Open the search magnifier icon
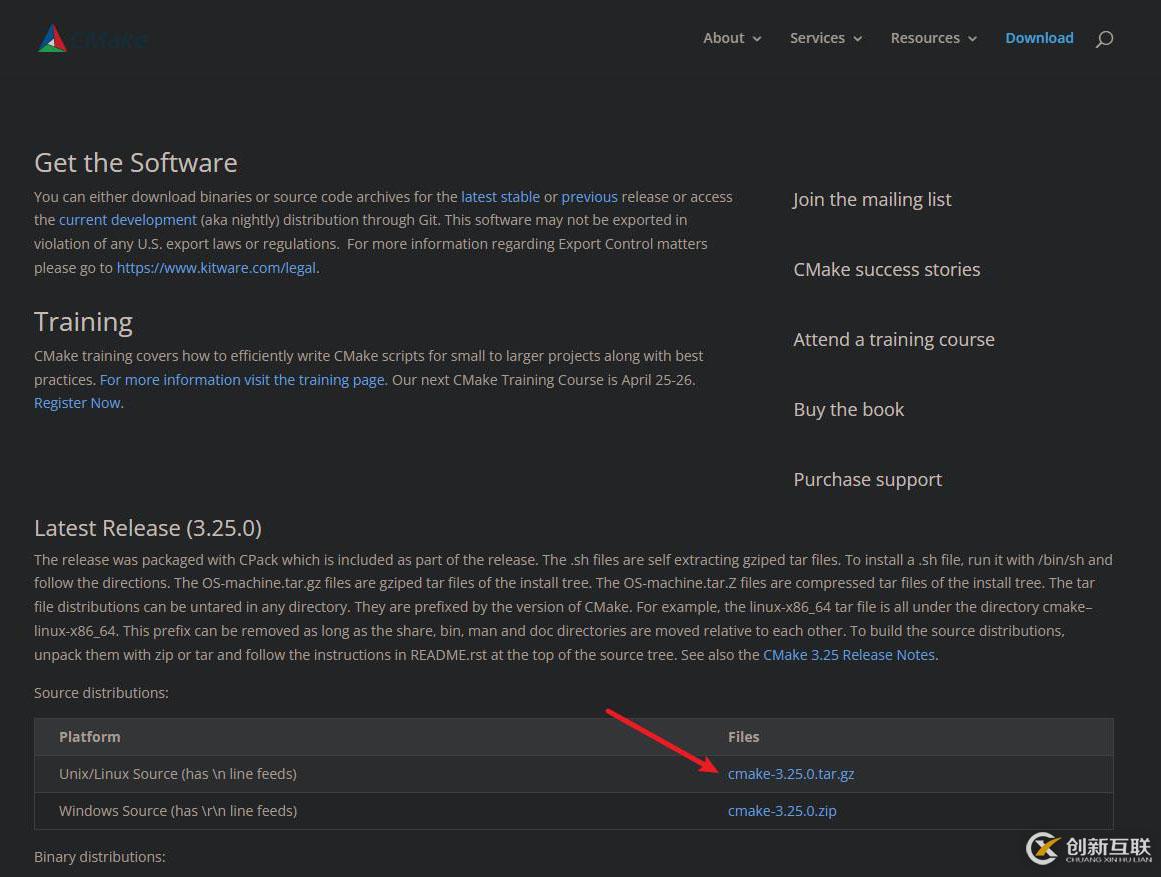The image size is (1161, 877). coord(1104,39)
